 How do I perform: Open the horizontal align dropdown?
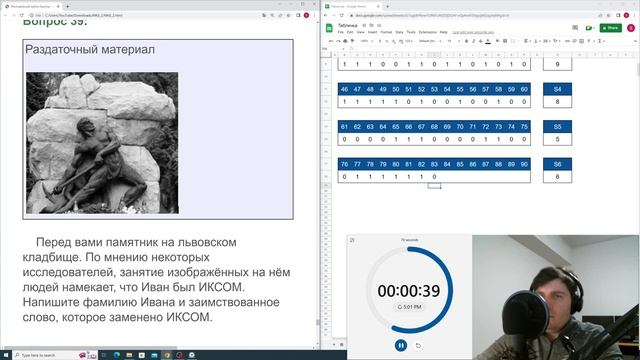coord(527,41)
